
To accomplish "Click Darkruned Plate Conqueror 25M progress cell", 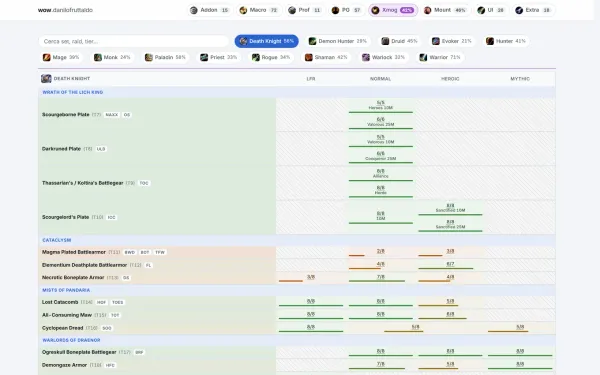I will [x=381, y=157].
